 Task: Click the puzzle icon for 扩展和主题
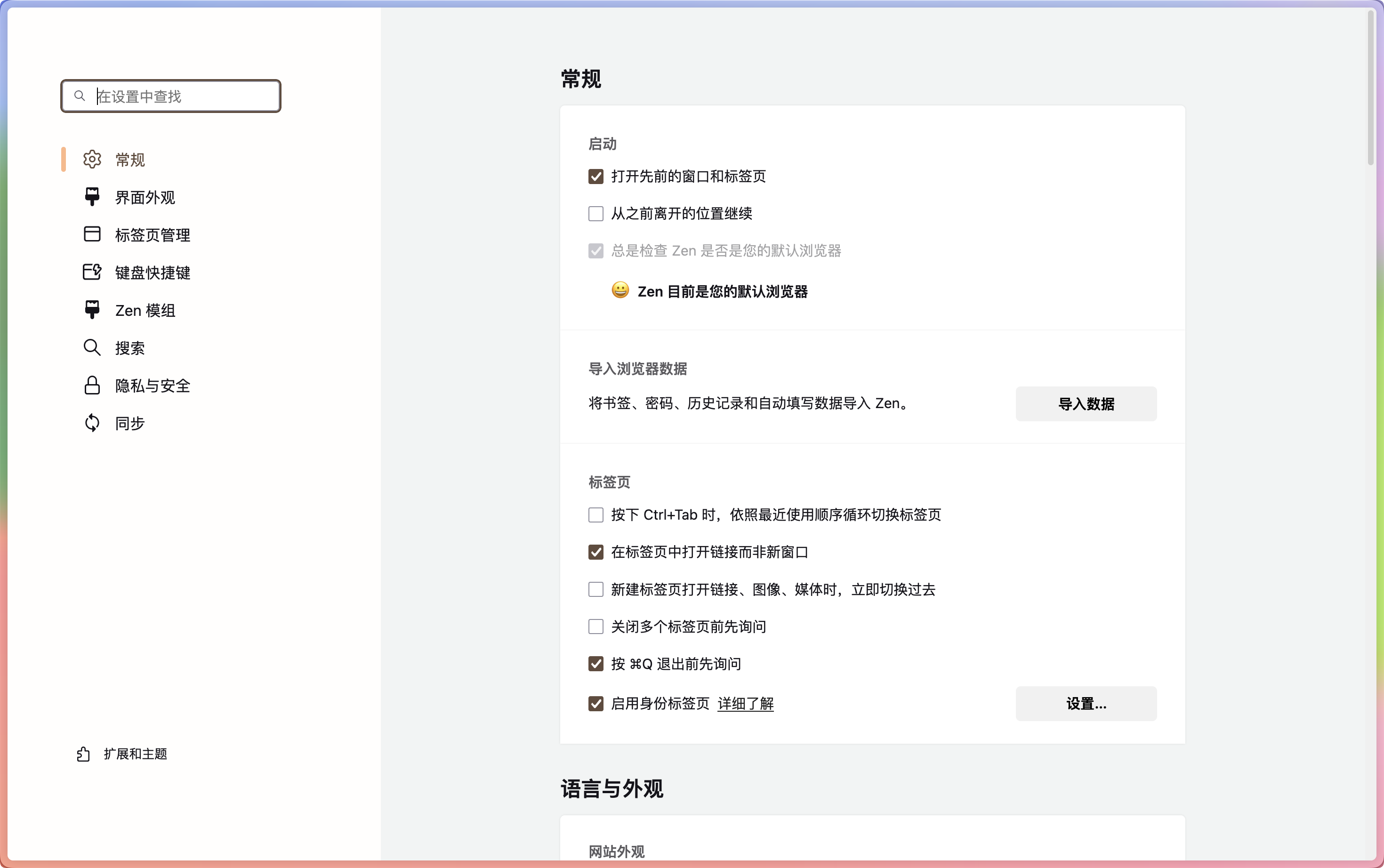tap(83, 754)
